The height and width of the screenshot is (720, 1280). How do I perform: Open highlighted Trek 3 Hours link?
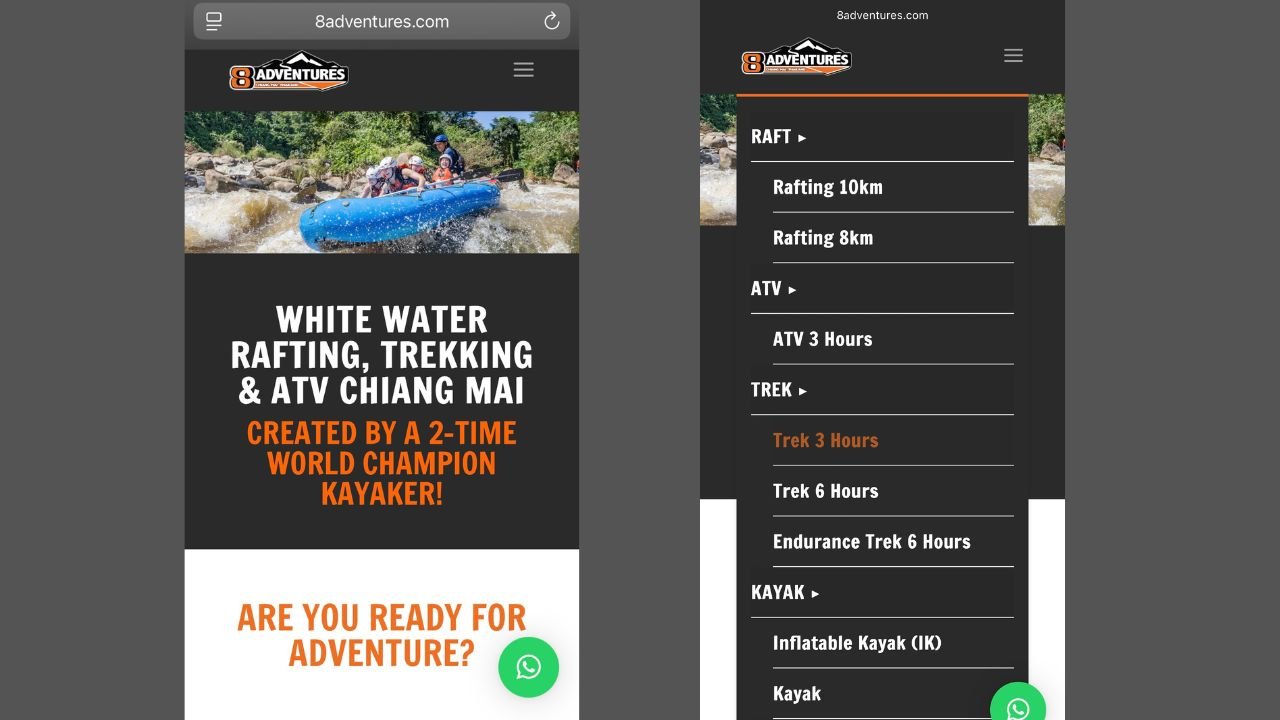point(825,440)
